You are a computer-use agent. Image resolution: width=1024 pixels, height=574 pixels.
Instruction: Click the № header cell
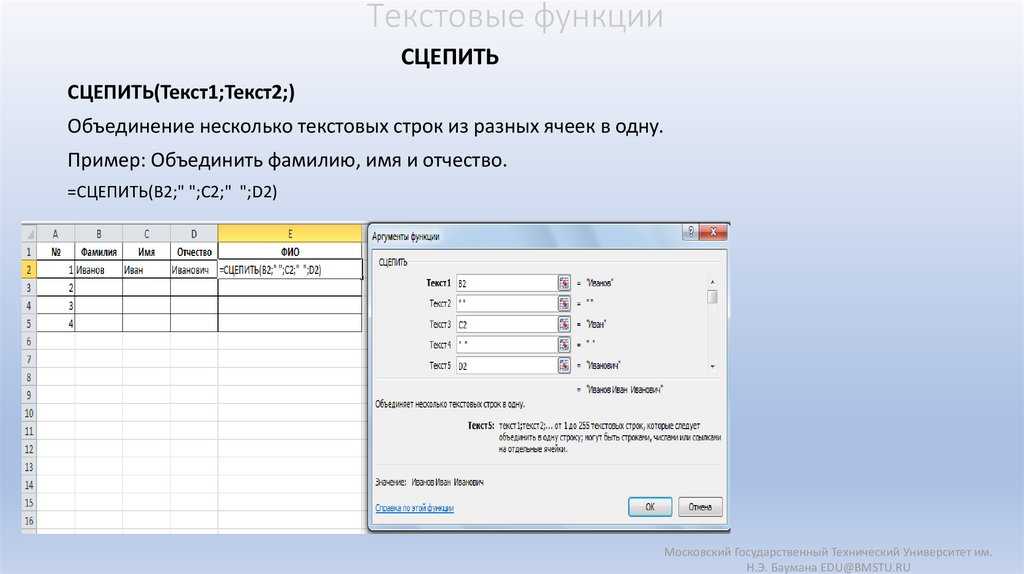click(56, 251)
